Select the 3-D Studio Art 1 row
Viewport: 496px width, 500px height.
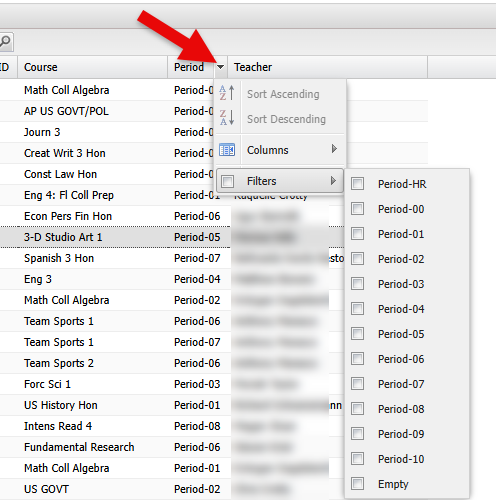point(115,237)
